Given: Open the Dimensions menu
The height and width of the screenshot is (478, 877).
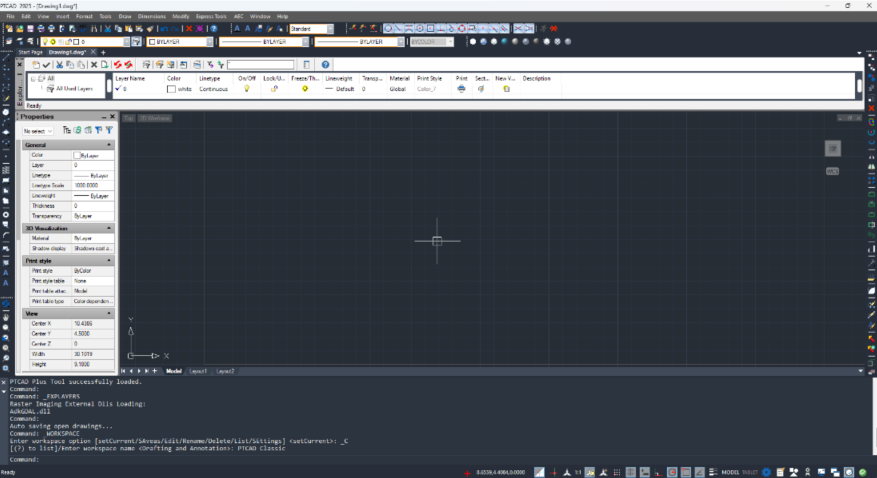Looking at the screenshot, I should (x=152, y=16).
